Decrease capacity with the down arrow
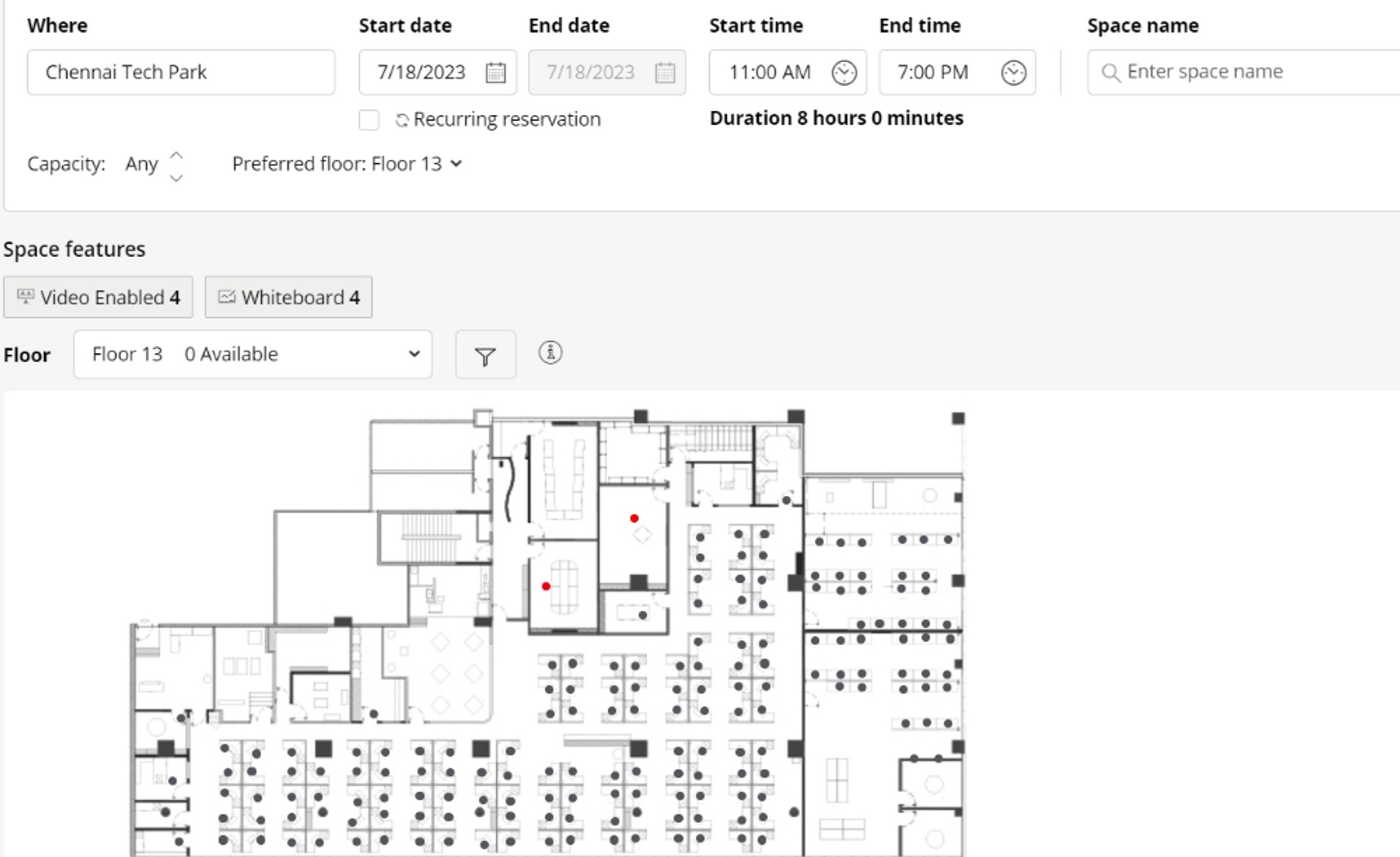The height and width of the screenshot is (857, 1400). tap(176, 178)
